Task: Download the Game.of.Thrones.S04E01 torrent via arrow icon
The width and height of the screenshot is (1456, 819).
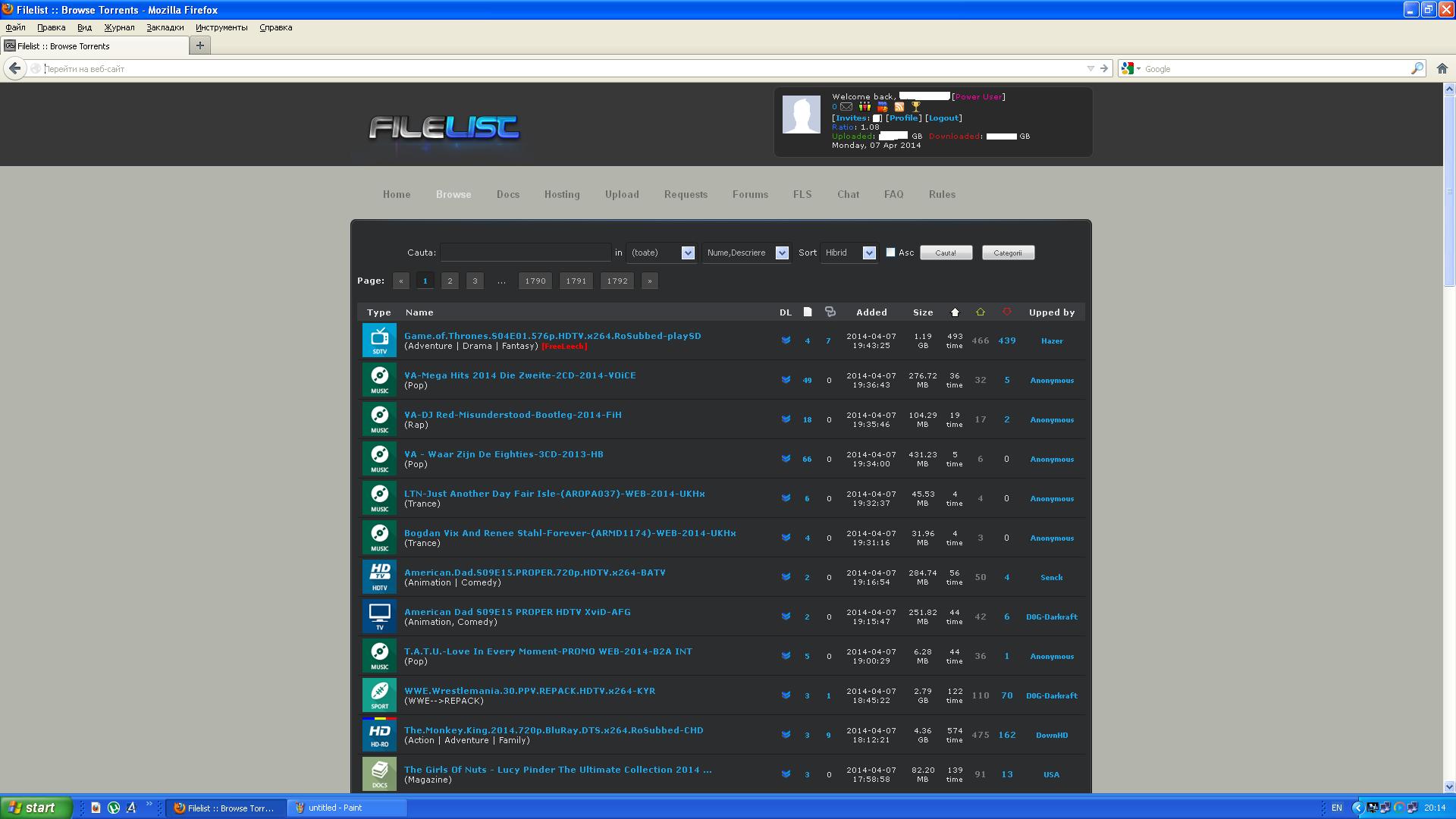Action: pos(786,340)
